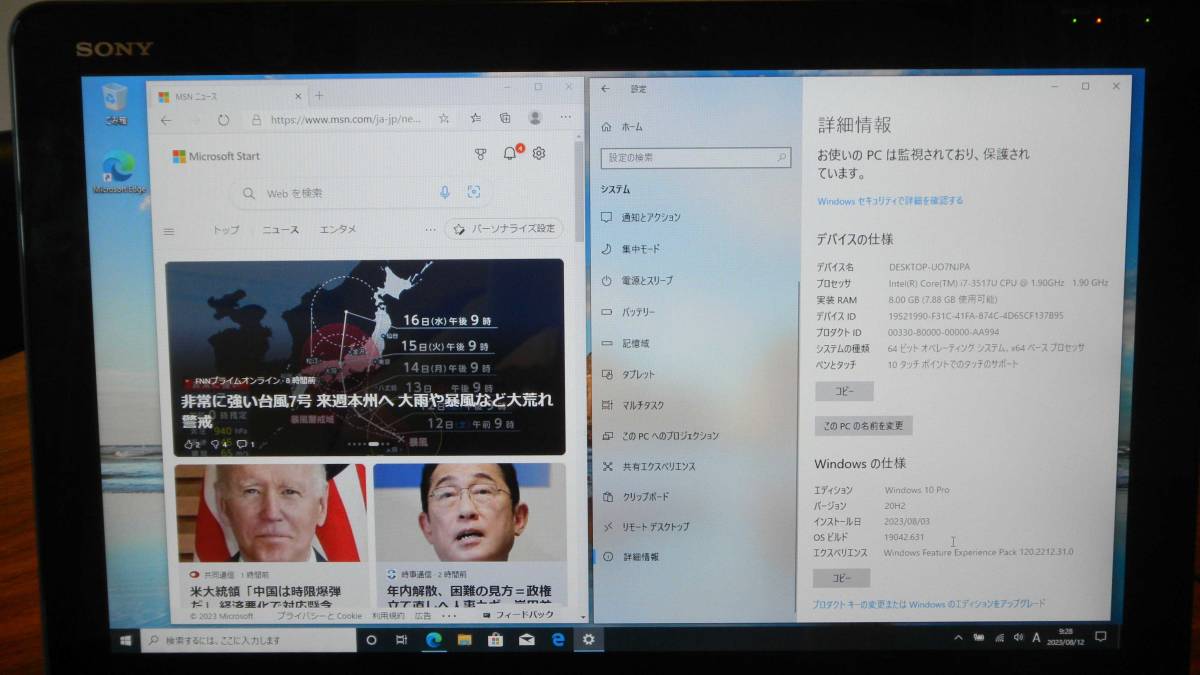Go back in Edge browser
1200x675 pixels.
coord(166,119)
